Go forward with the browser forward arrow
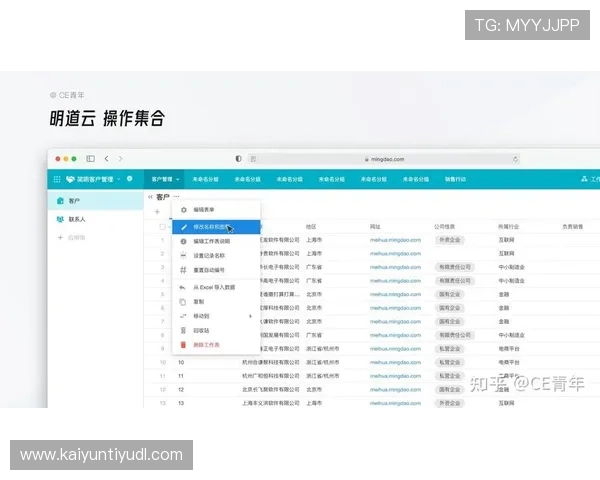 click(121, 159)
